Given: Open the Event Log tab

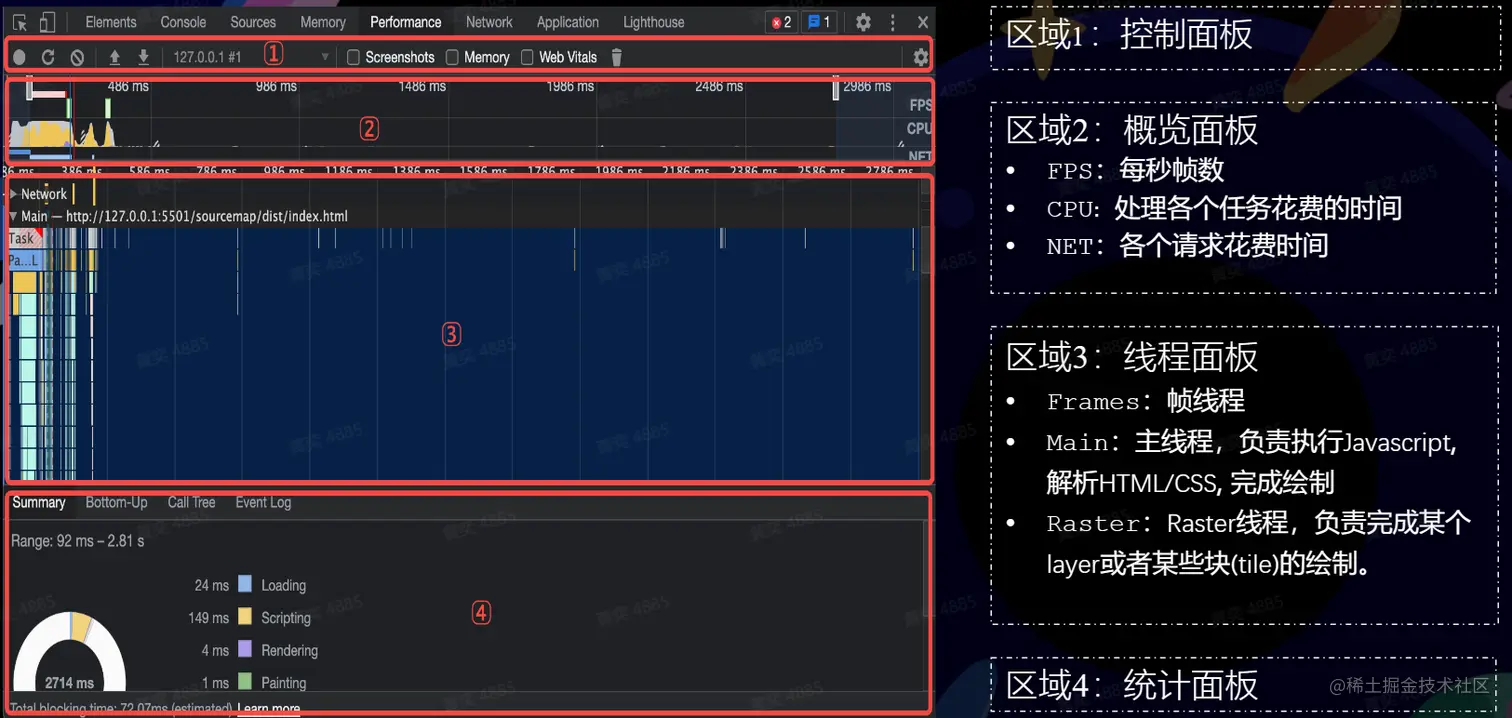Looking at the screenshot, I should 263,502.
